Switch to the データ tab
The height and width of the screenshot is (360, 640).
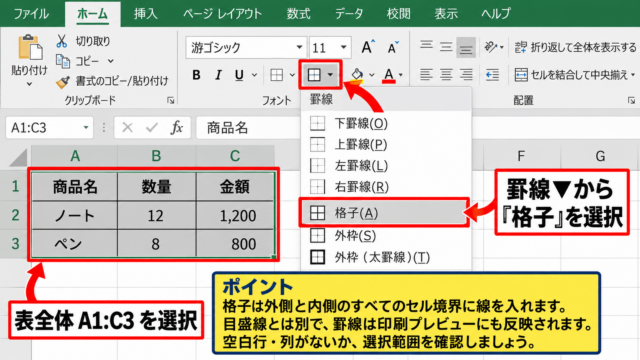pyautogui.click(x=349, y=13)
